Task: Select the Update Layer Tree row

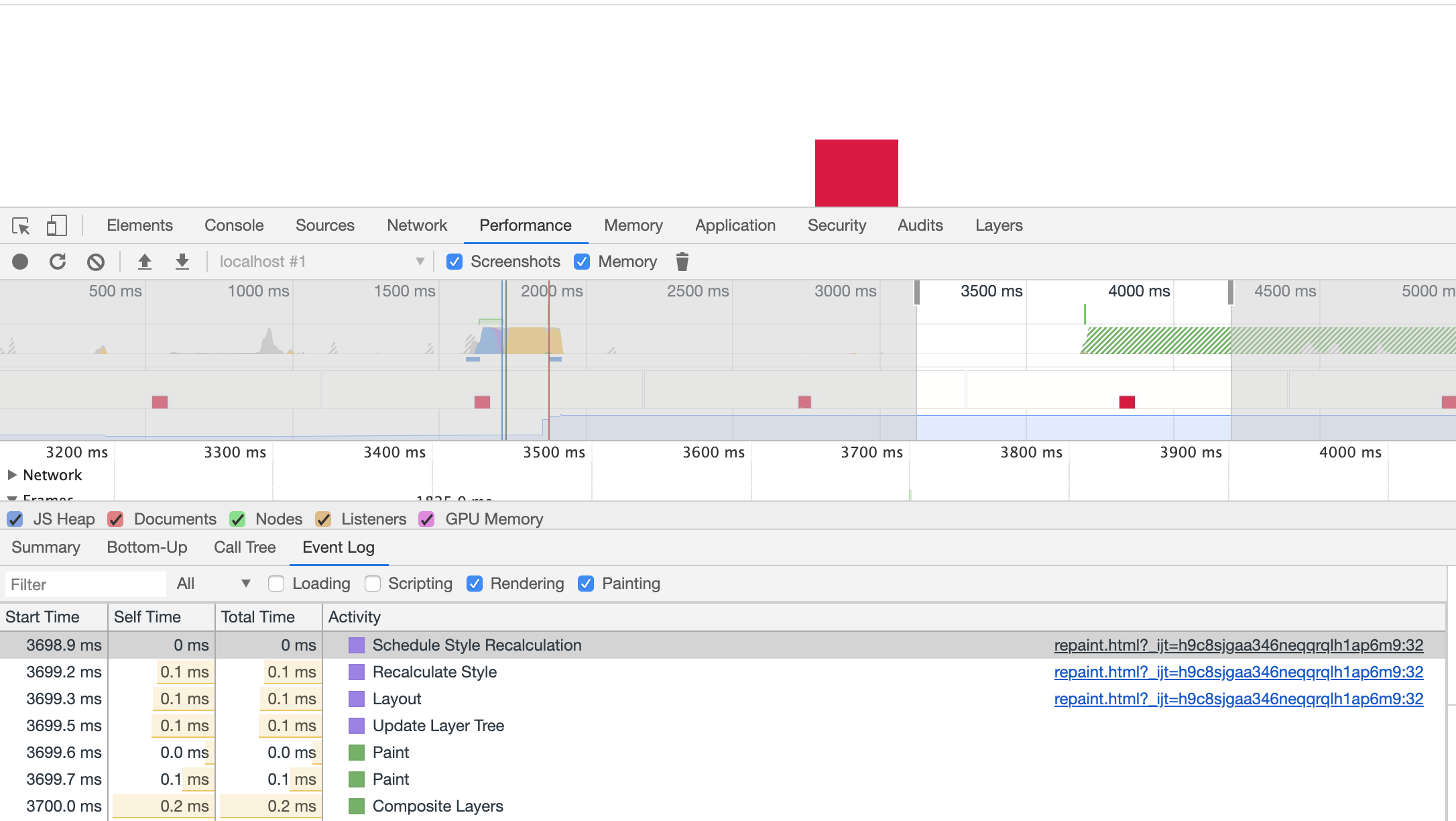Action: [723, 726]
